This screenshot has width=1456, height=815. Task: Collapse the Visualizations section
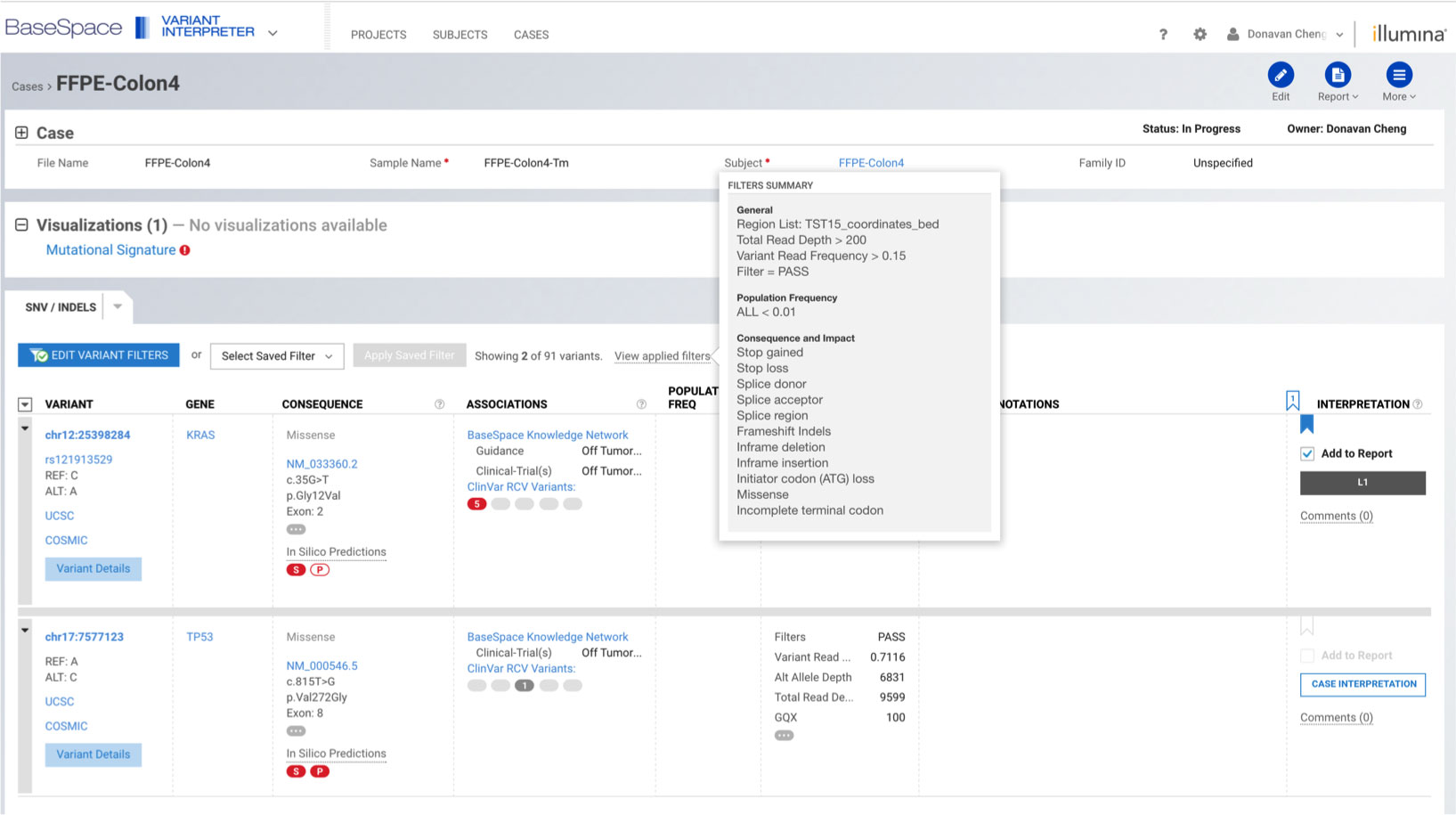tap(21, 225)
